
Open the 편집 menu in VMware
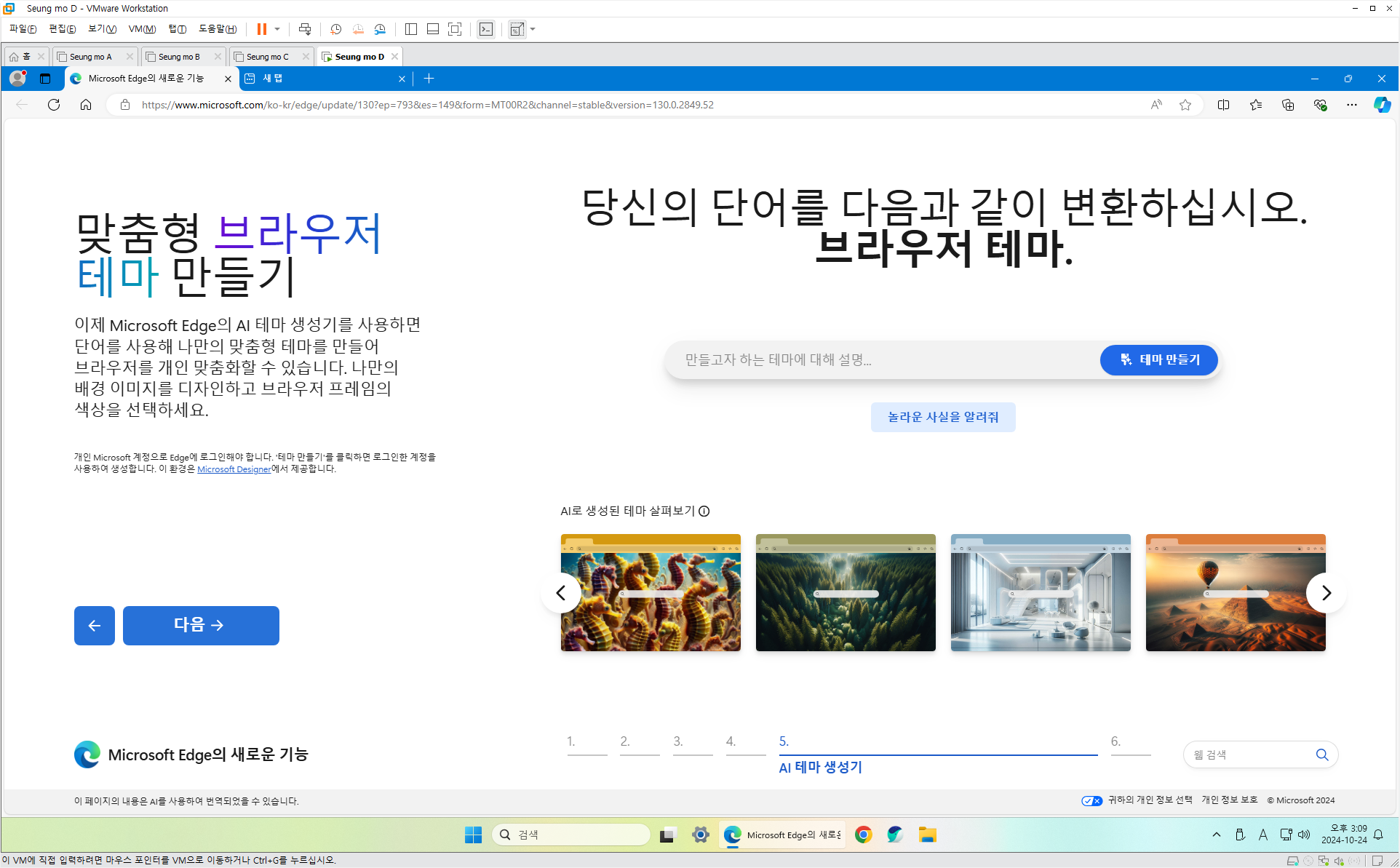62,29
